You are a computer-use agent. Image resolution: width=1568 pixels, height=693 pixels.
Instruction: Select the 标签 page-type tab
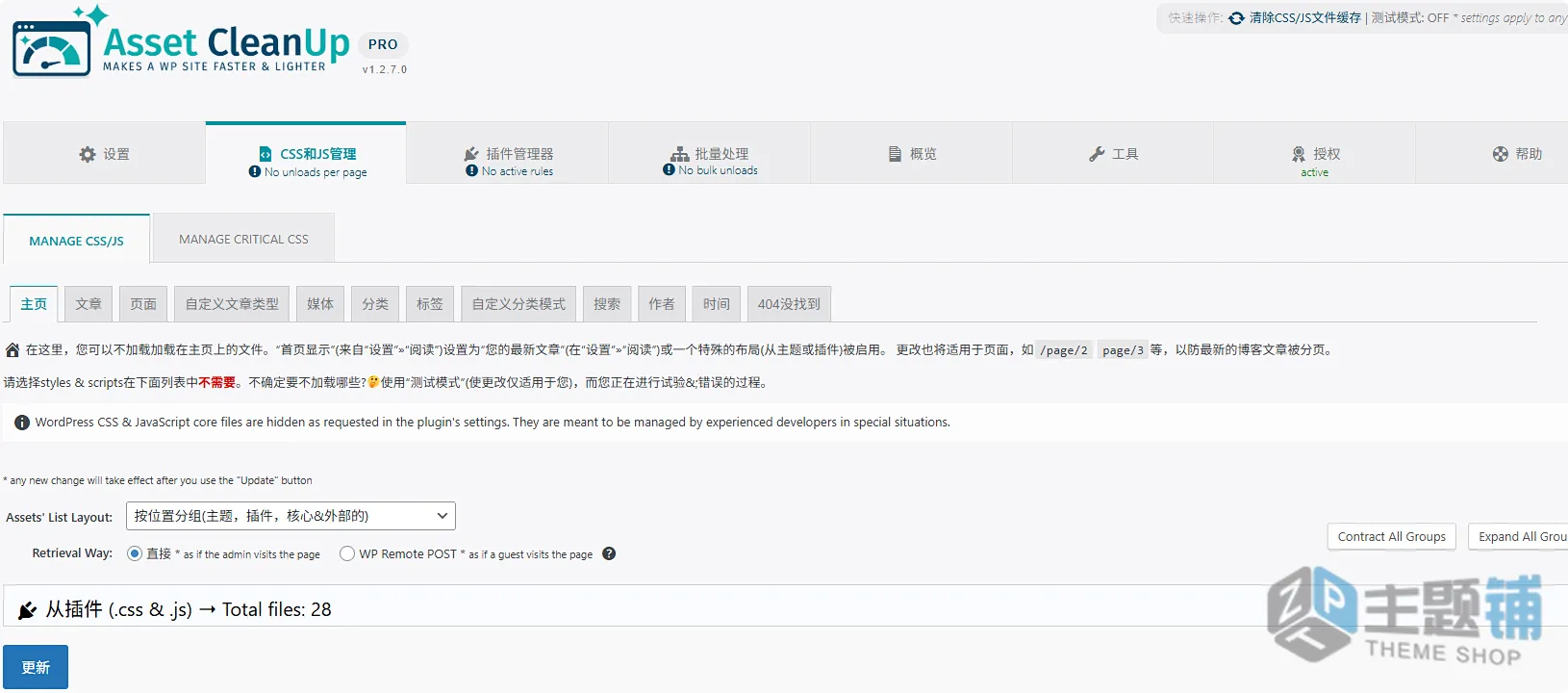[x=430, y=303]
